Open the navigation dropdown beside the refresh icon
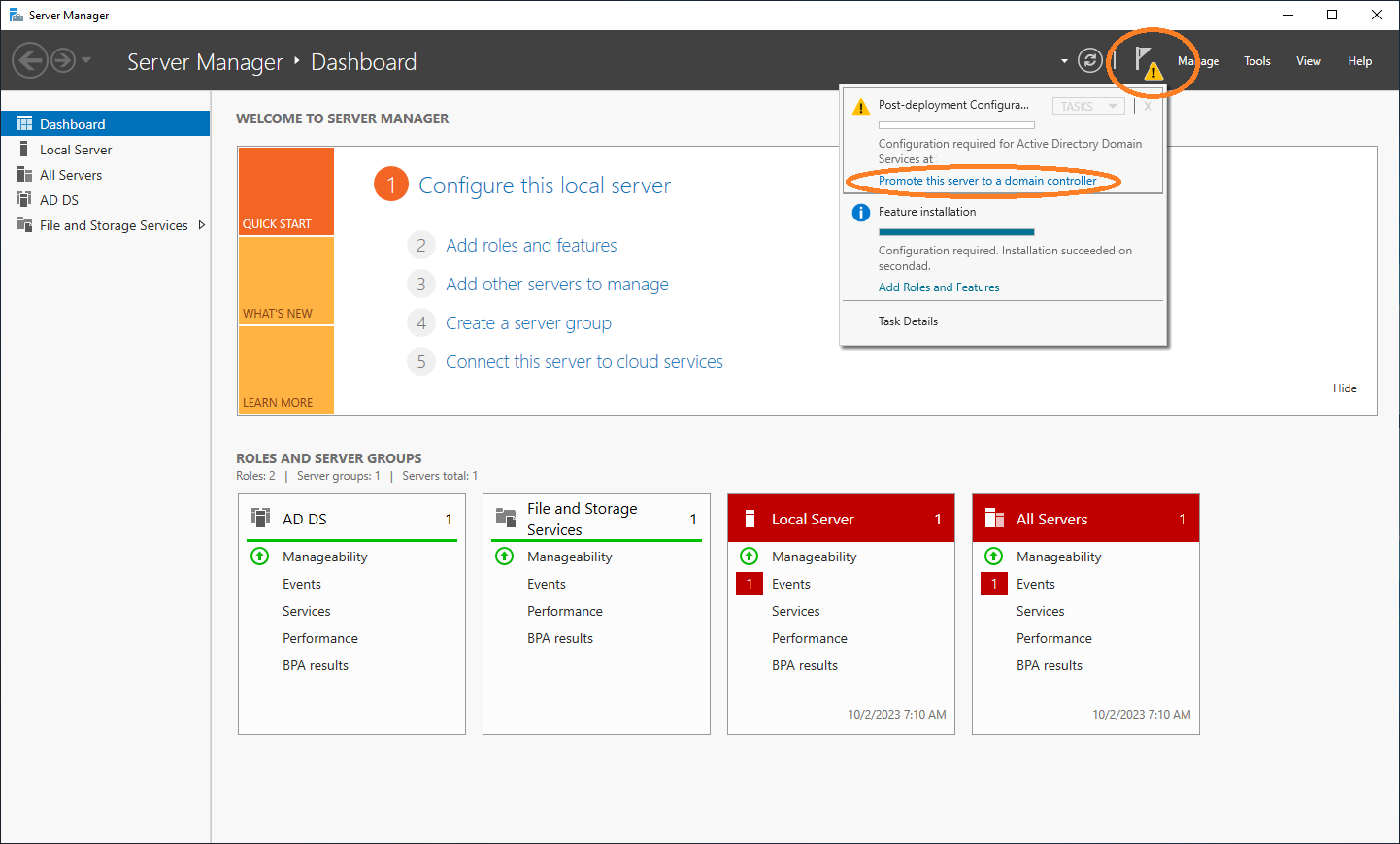This screenshot has width=1400, height=844. point(1063,60)
